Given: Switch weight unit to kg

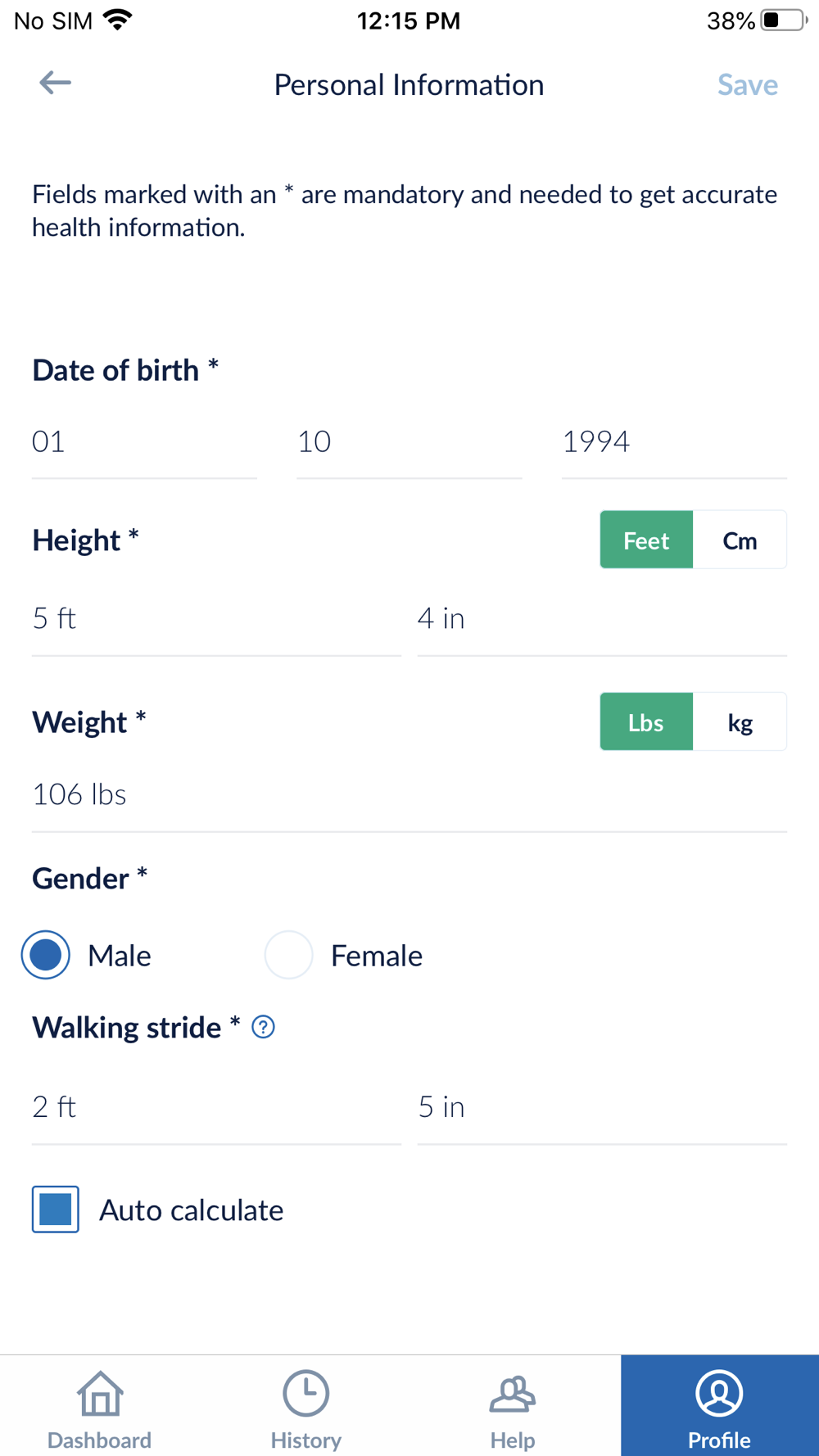Looking at the screenshot, I should point(740,722).
